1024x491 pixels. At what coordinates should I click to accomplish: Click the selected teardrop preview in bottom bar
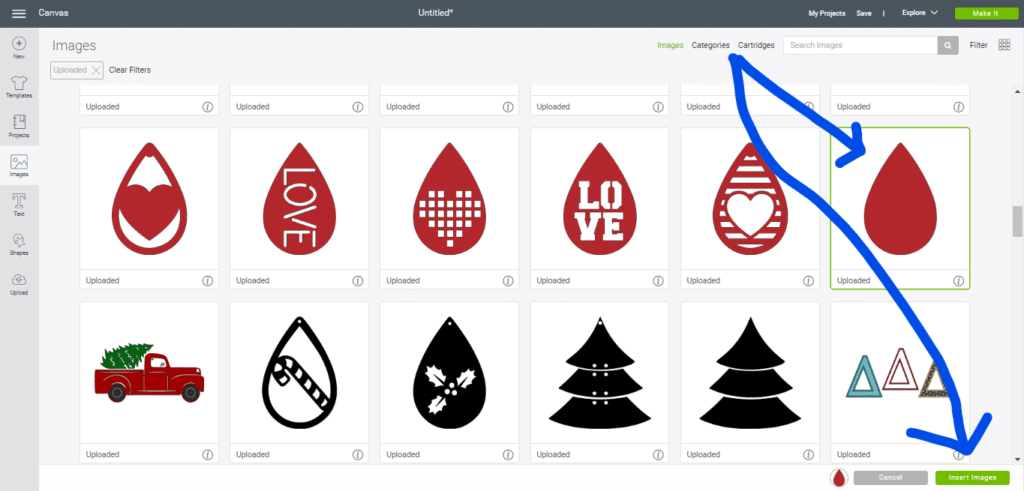click(x=837, y=478)
